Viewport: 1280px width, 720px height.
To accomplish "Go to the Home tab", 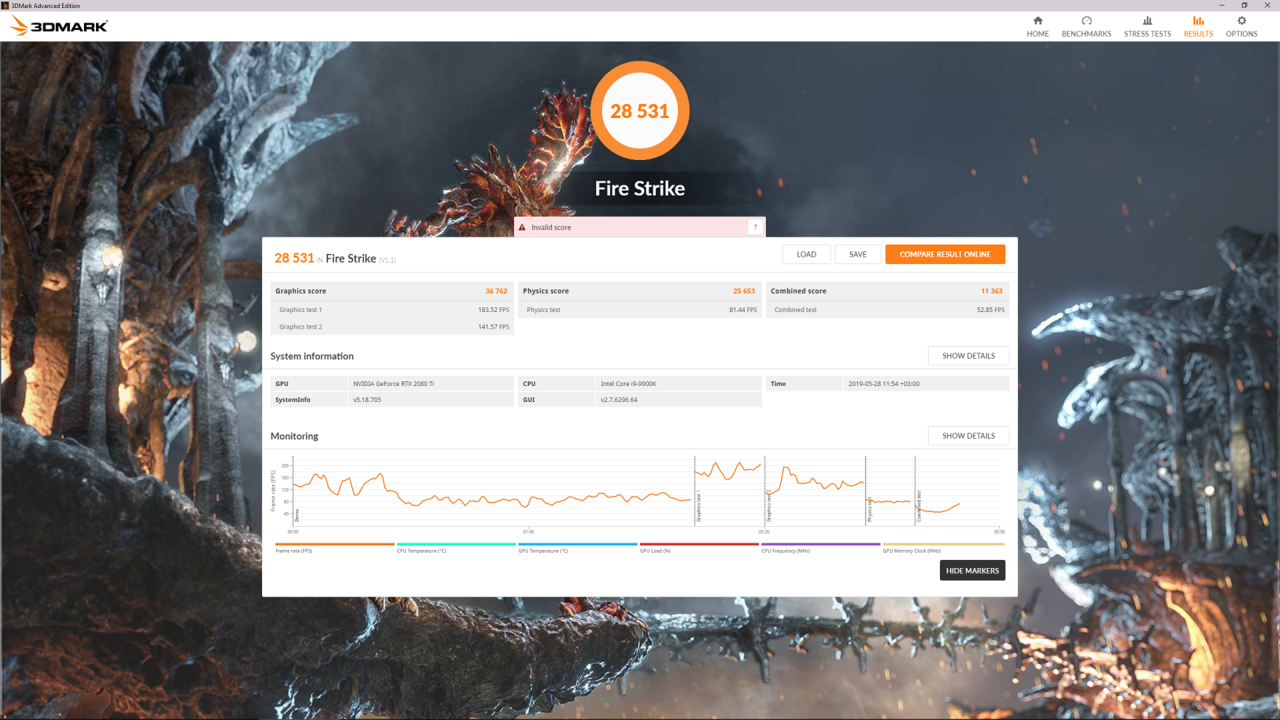I will 1038,26.
